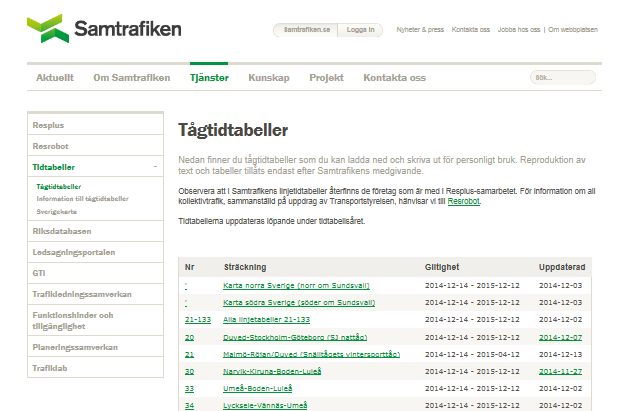Open the Nyheter & press link
This screenshot has height=411, width=625.
420,29
